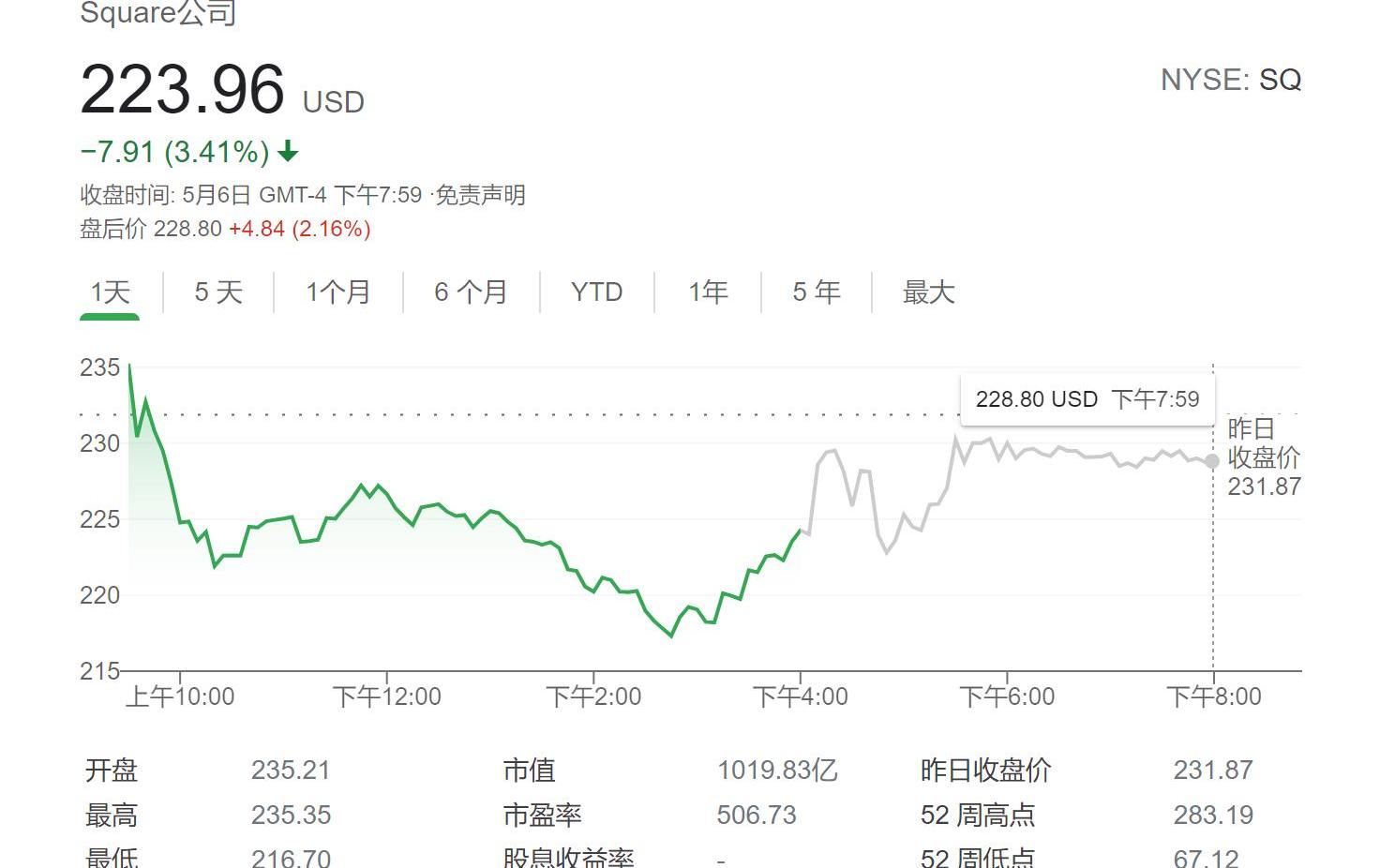Switch chart to 1年 view
Image resolution: width=1395 pixels, height=868 pixels.
pos(708,292)
